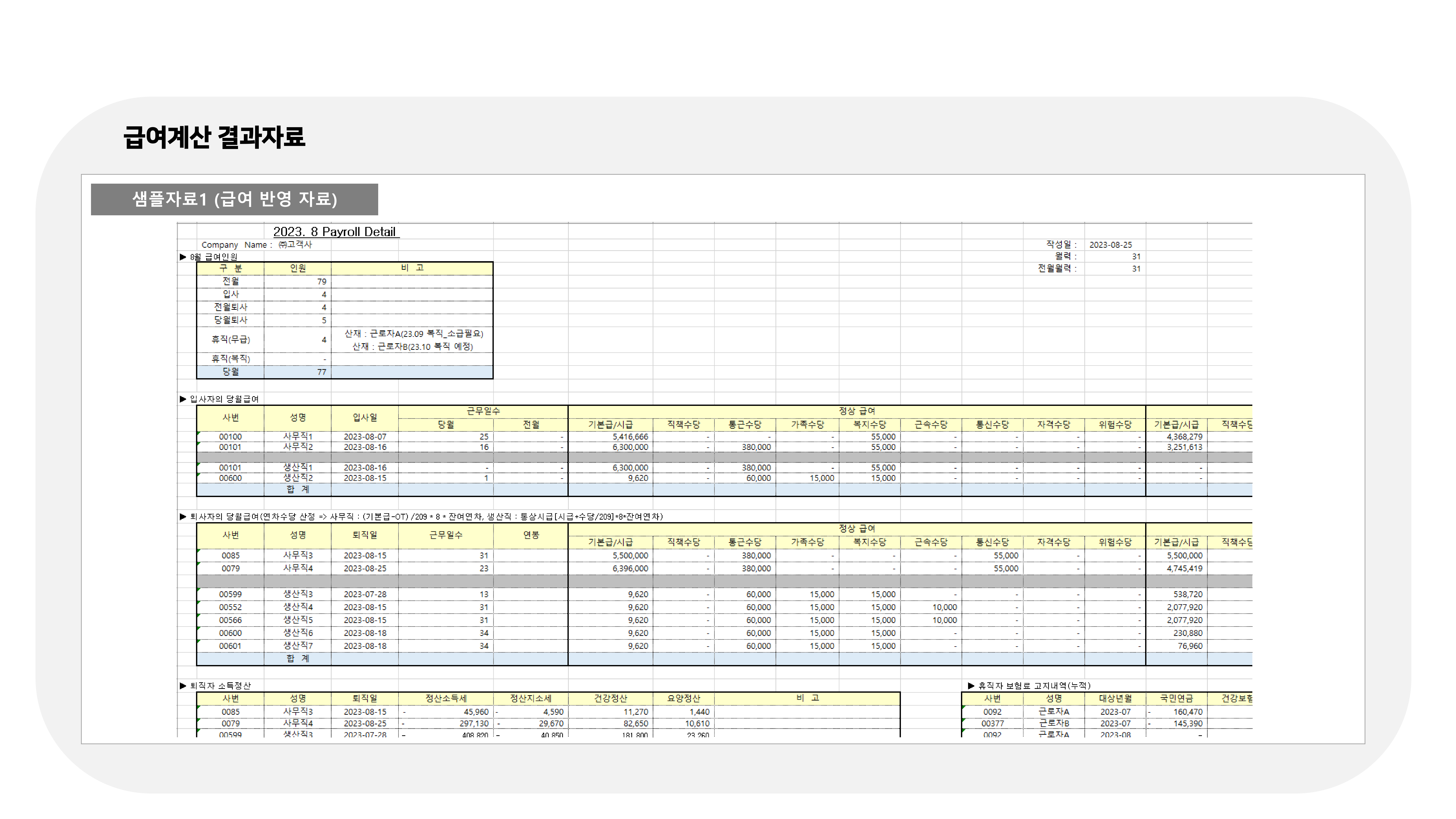Click the '▶ 퇴직자 소득정산' section heading
Screen dimensions: 1456x819
pyautogui.click(x=215, y=686)
